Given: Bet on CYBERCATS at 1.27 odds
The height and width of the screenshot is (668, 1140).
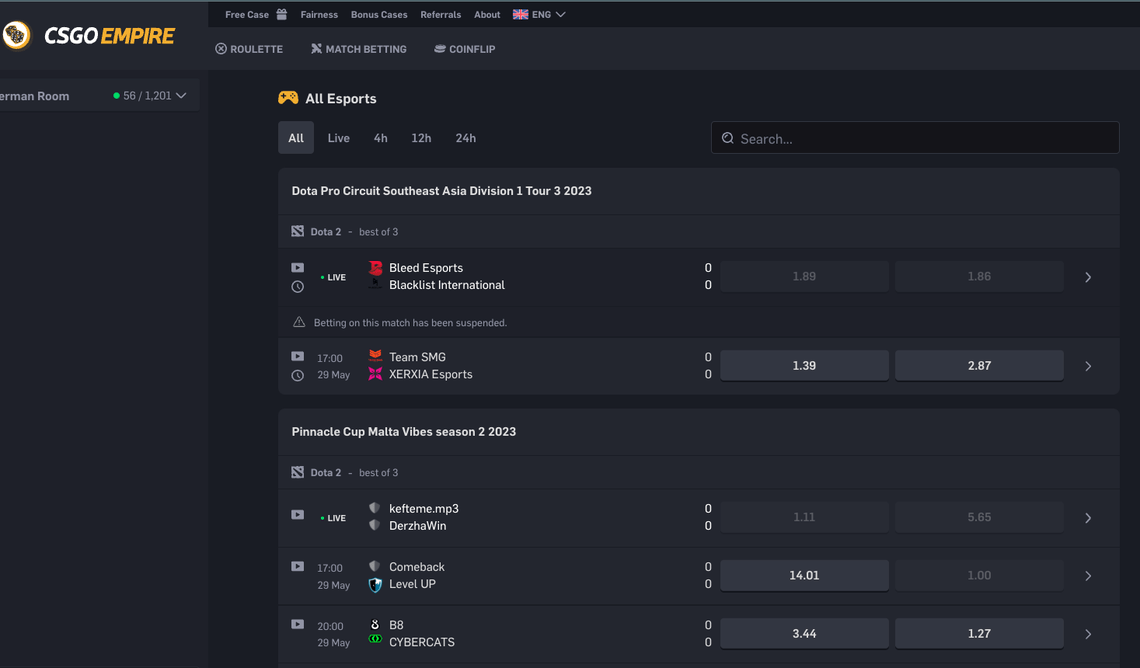Looking at the screenshot, I should click(x=979, y=633).
